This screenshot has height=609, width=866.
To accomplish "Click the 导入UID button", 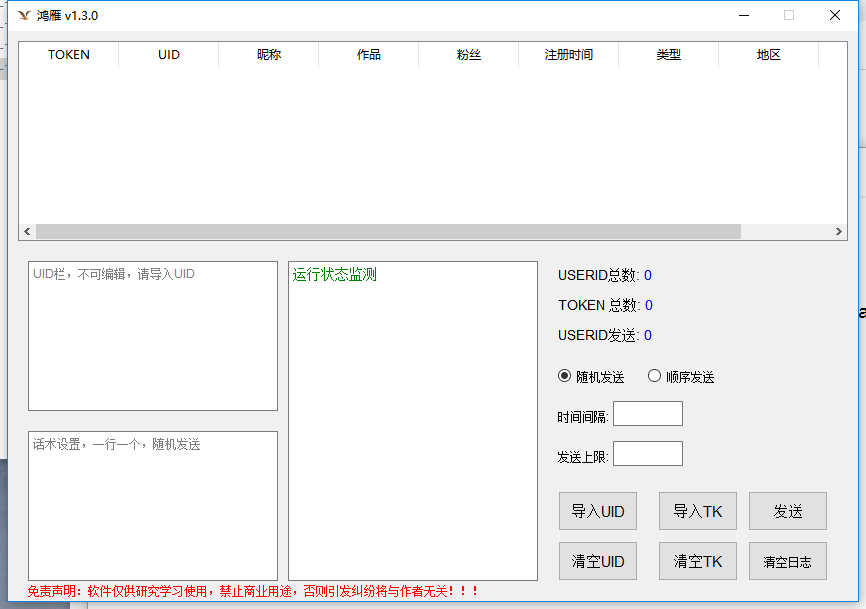I will pyautogui.click(x=597, y=511).
